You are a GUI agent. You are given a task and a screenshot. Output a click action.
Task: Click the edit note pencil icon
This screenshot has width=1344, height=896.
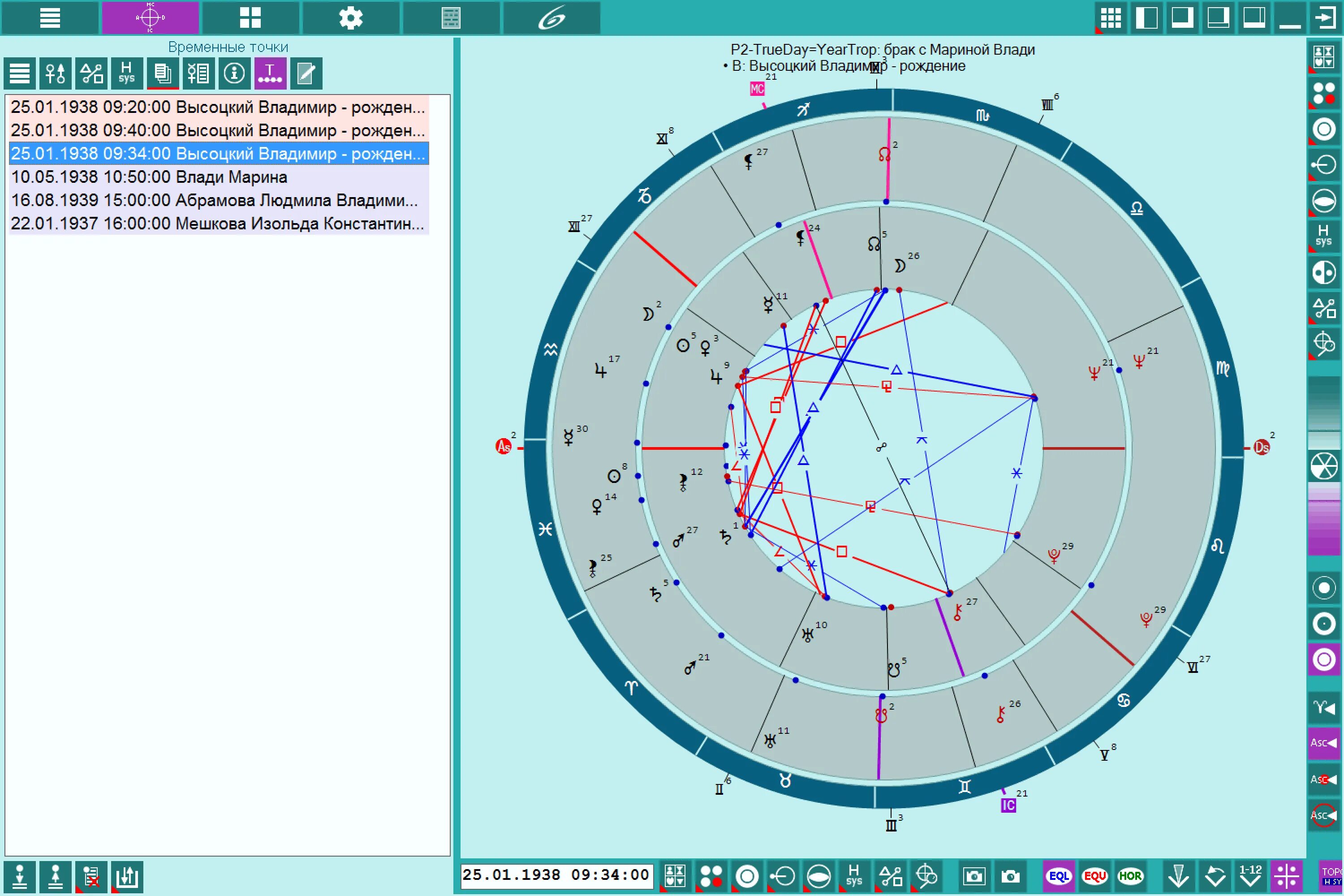coord(306,74)
